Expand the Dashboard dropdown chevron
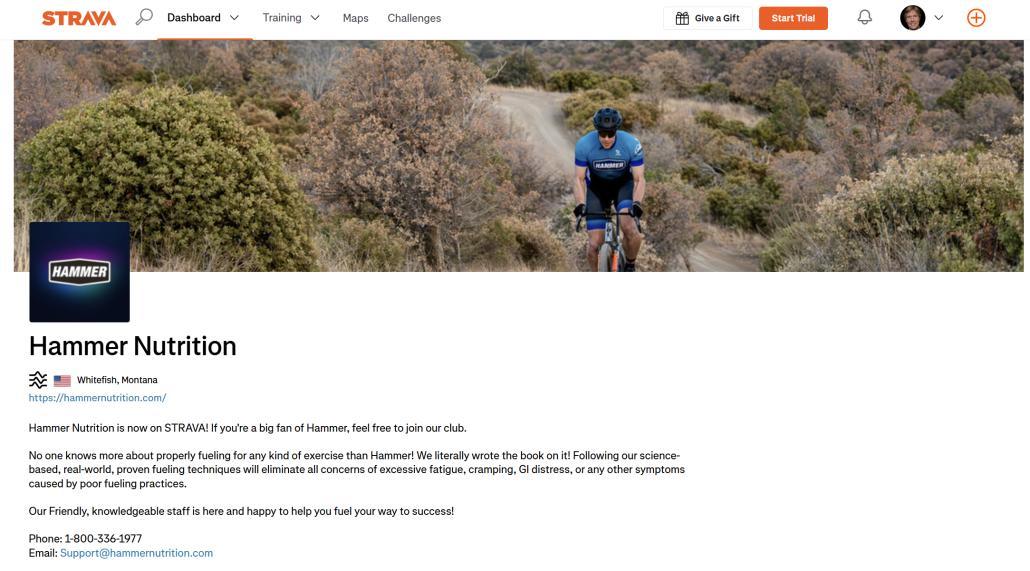 (235, 18)
